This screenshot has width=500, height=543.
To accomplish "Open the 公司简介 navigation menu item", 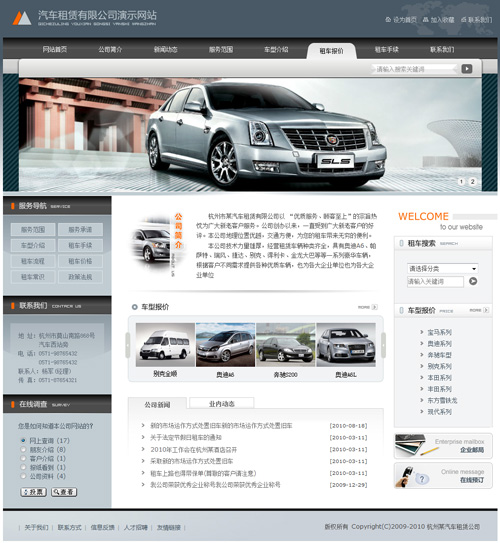I will tap(110, 50).
